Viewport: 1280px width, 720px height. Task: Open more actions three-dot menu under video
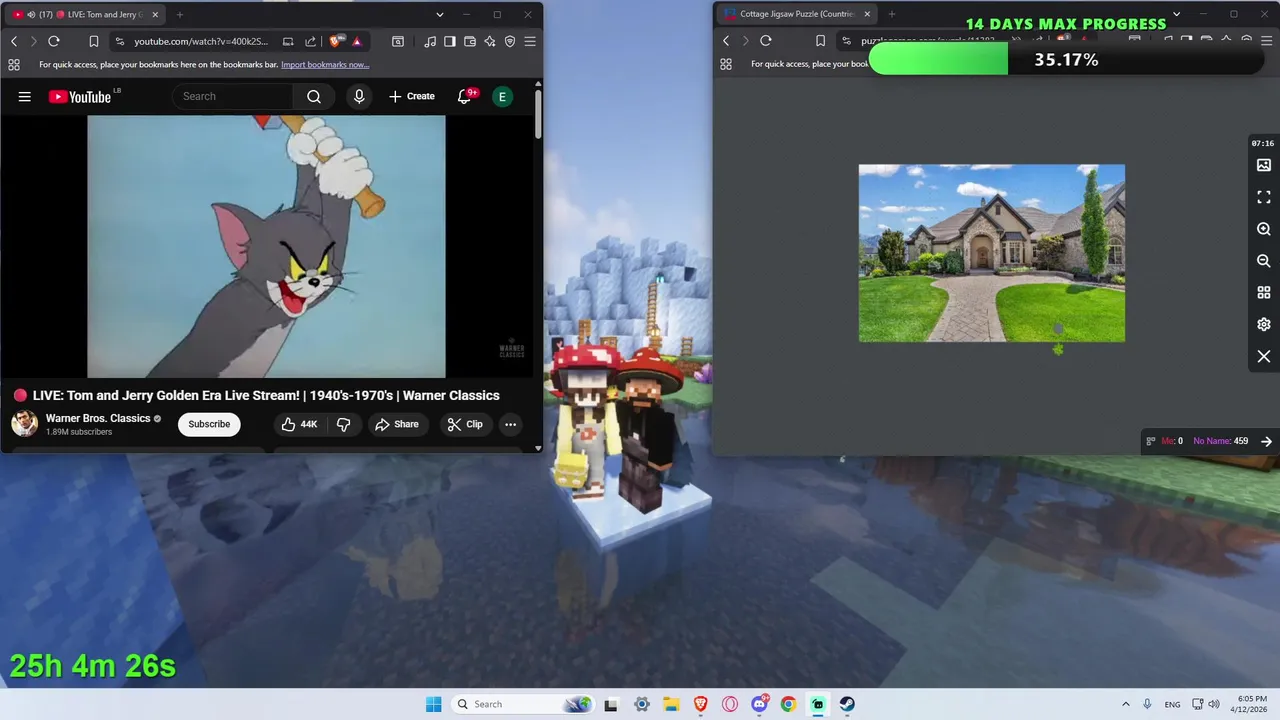[510, 424]
